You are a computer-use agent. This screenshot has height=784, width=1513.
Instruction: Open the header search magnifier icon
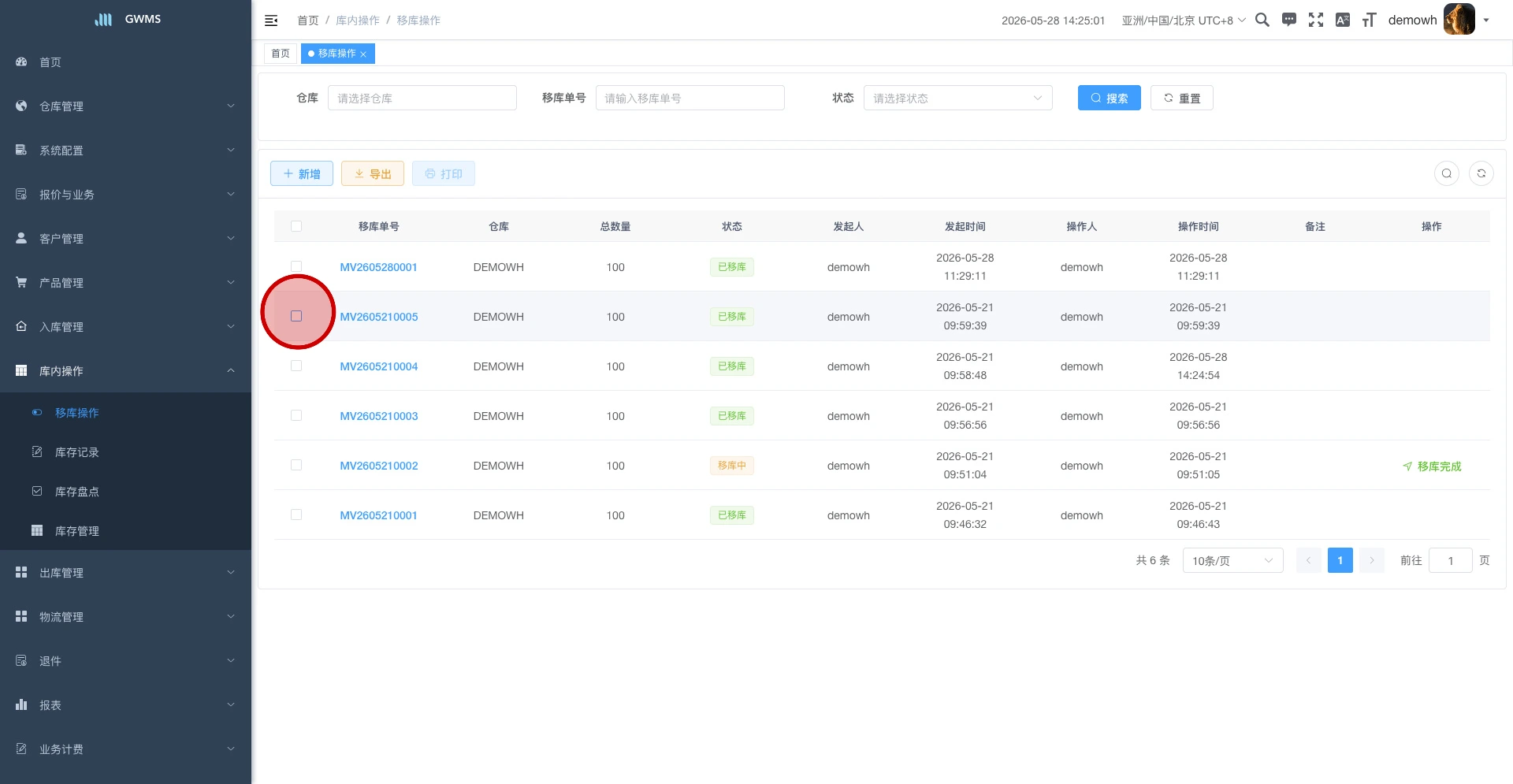click(1262, 20)
